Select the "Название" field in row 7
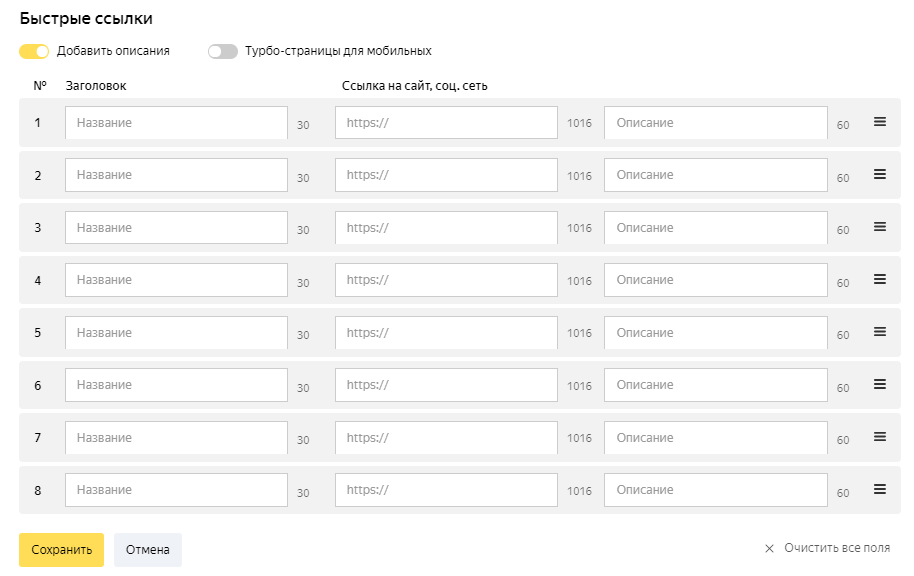The image size is (914, 576). click(x=176, y=438)
